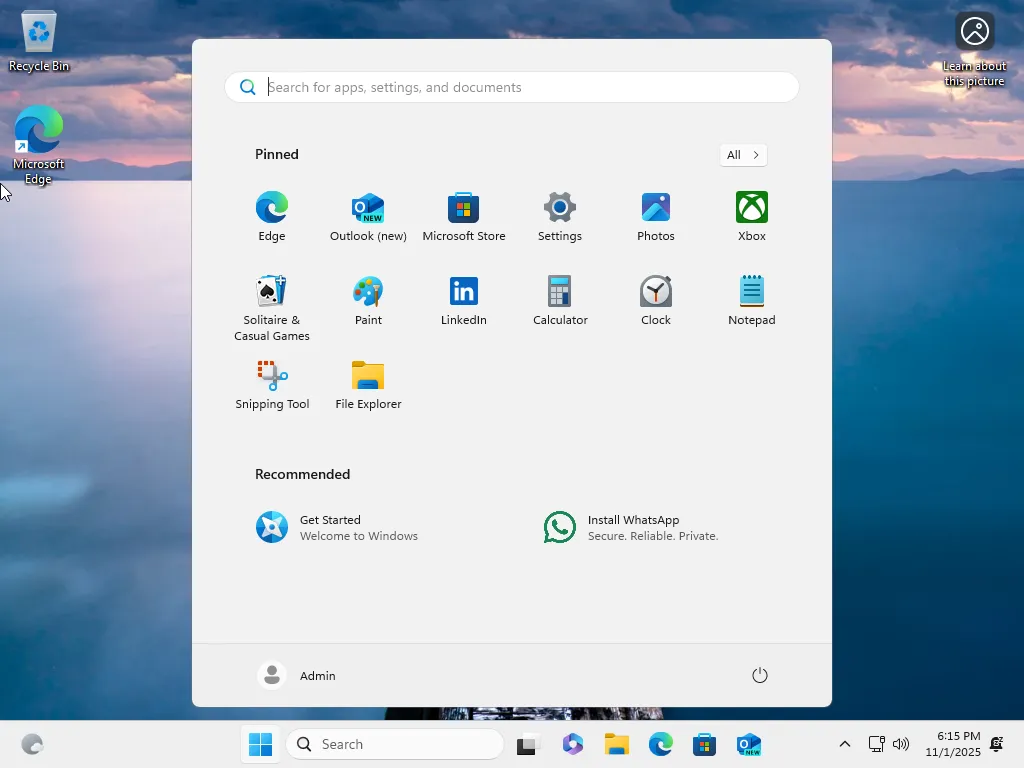Toggle the Windows Start button

[x=260, y=744]
